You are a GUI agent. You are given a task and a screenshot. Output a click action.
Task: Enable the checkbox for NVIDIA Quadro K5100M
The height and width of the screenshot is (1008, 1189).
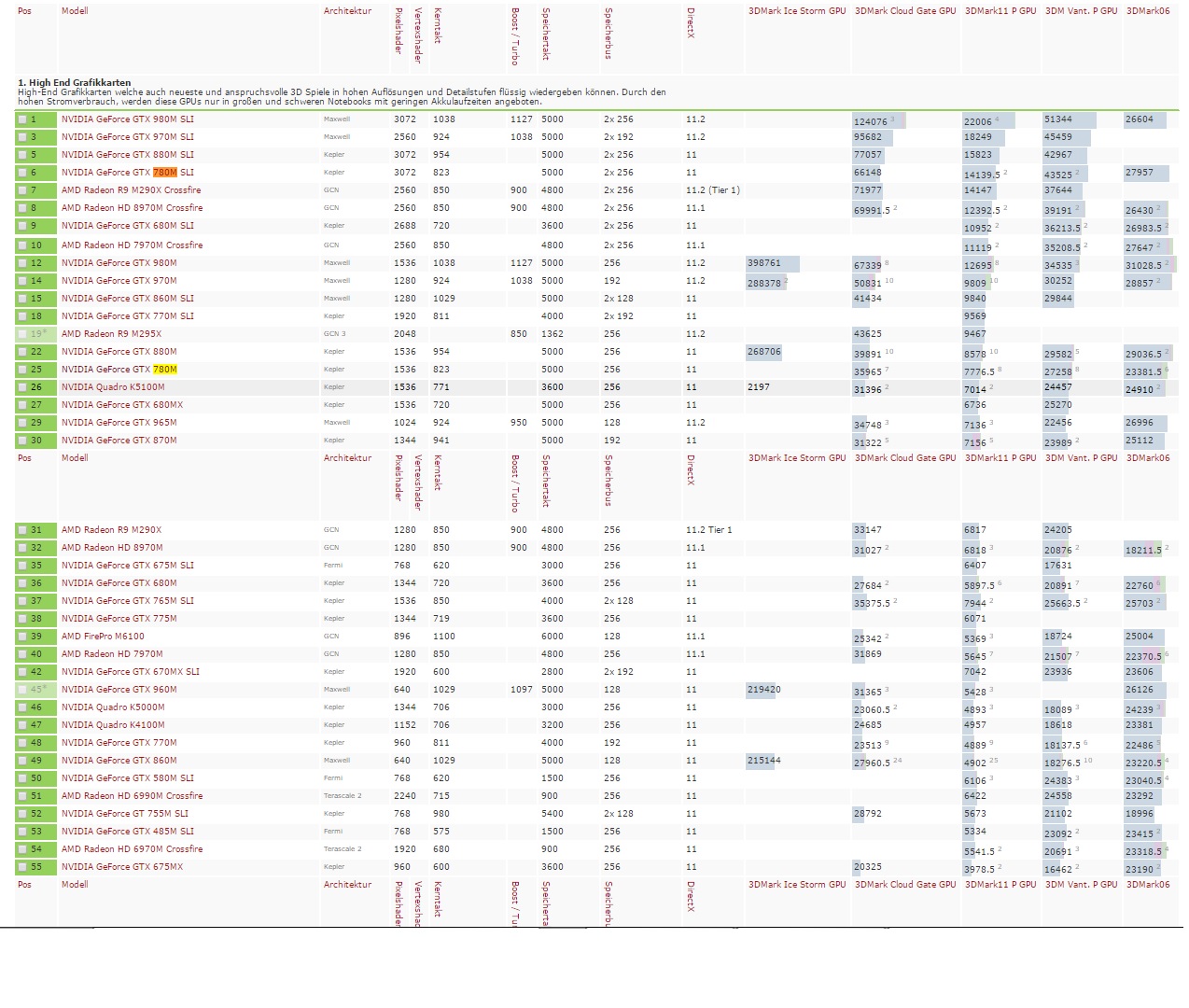[x=22, y=387]
